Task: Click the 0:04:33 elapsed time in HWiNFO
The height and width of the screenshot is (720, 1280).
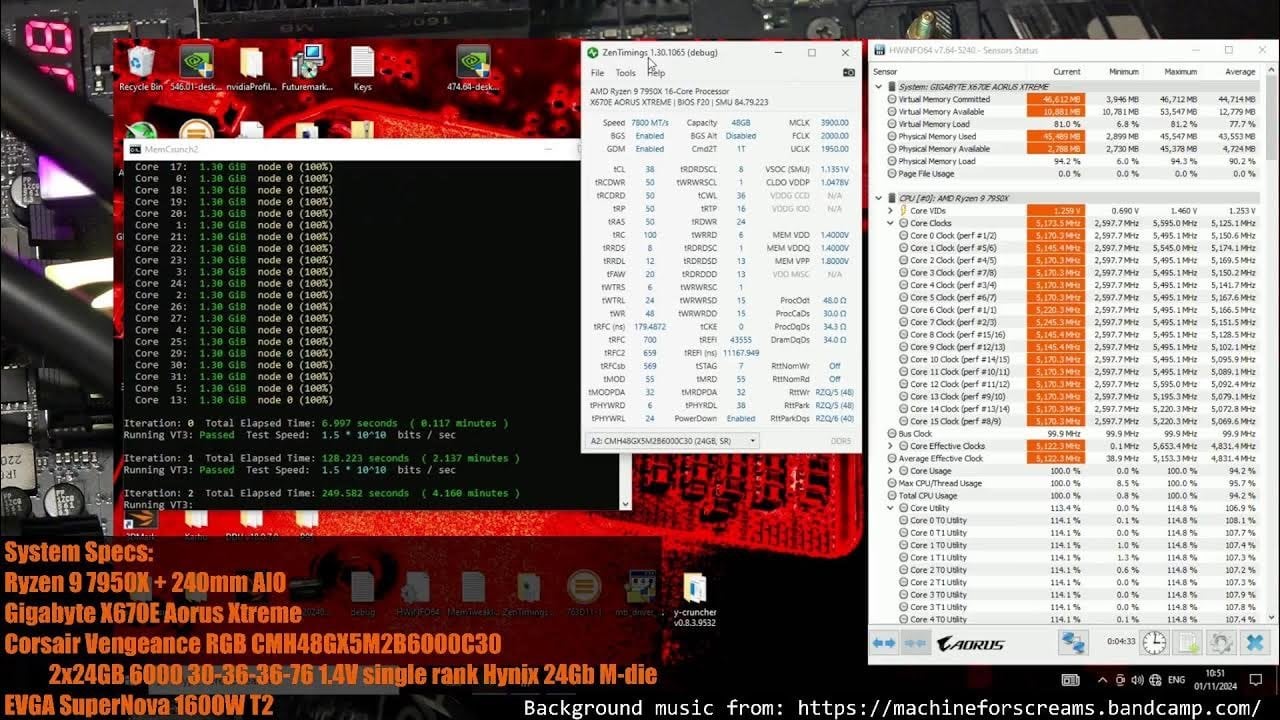Action: tap(1121, 642)
